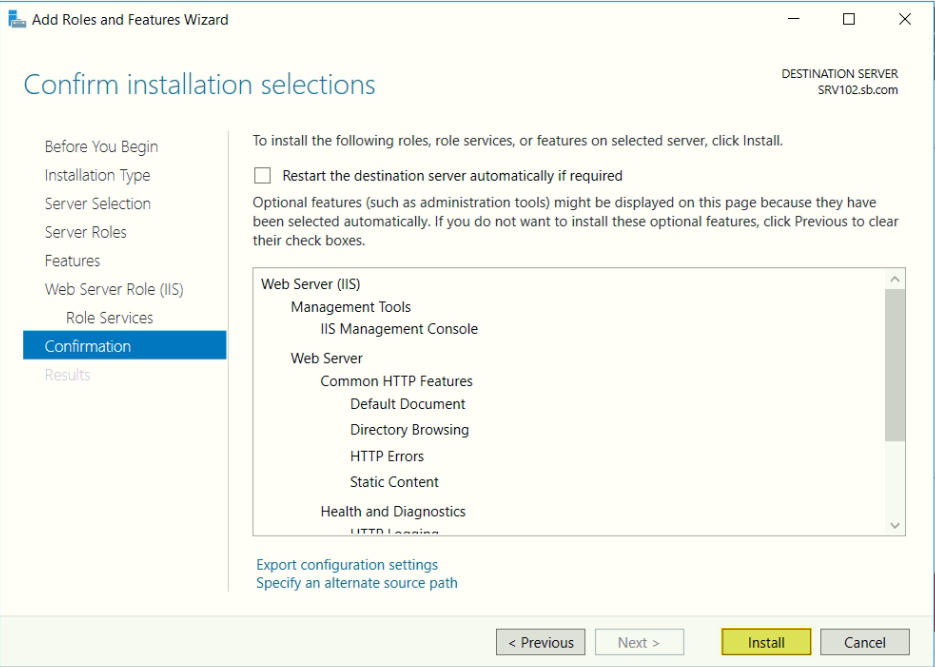
Task: Click Web Server (IIS) in the list
Action: pyautogui.click(x=311, y=284)
